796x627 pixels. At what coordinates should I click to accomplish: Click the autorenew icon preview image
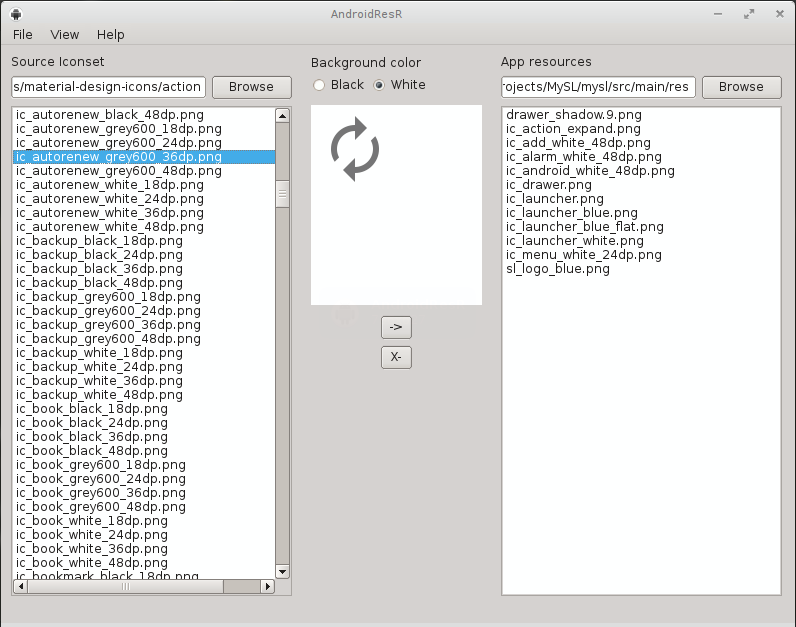click(x=354, y=151)
